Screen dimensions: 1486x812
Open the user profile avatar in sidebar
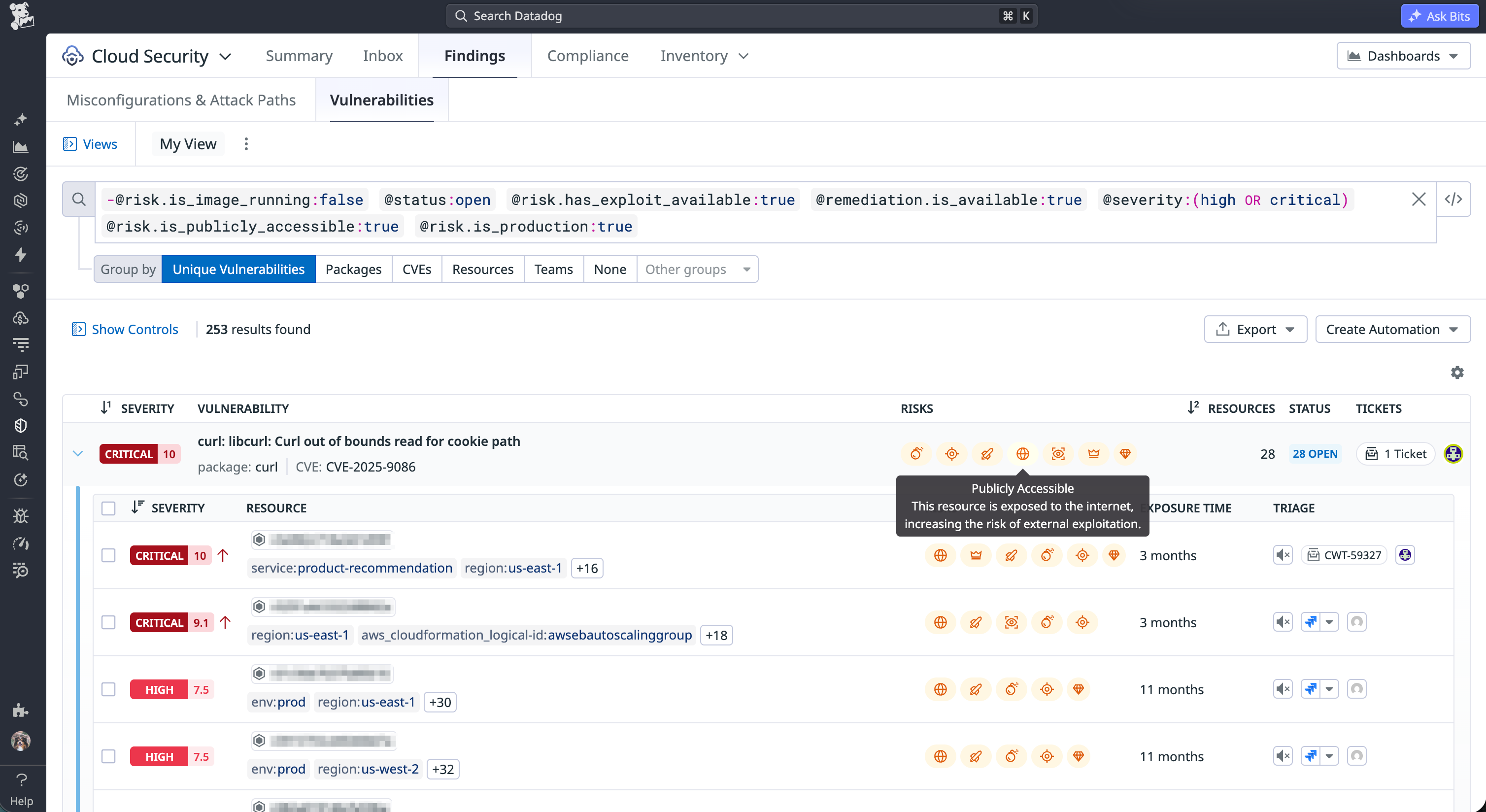[x=21, y=741]
